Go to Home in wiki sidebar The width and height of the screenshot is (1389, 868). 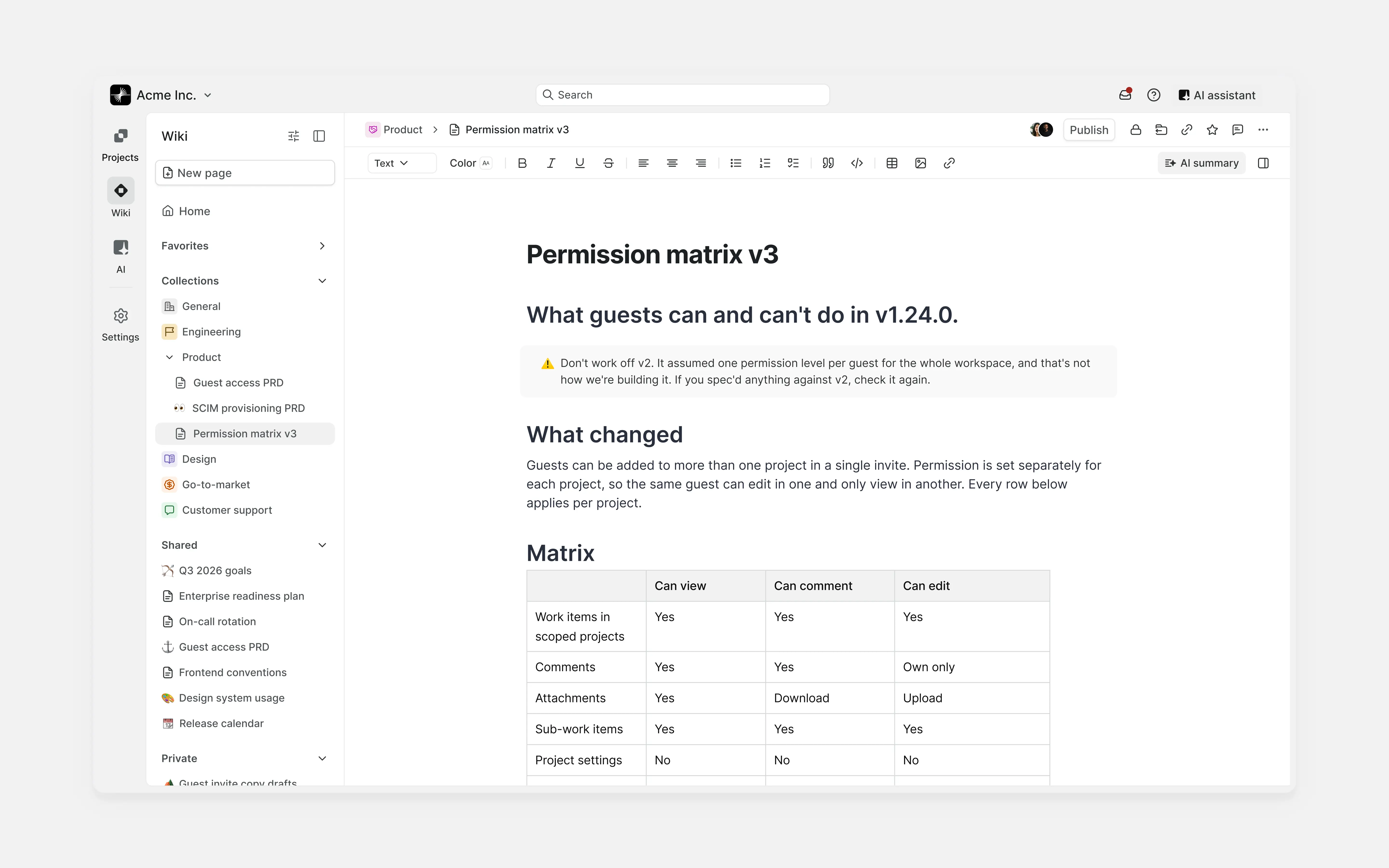click(x=245, y=211)
